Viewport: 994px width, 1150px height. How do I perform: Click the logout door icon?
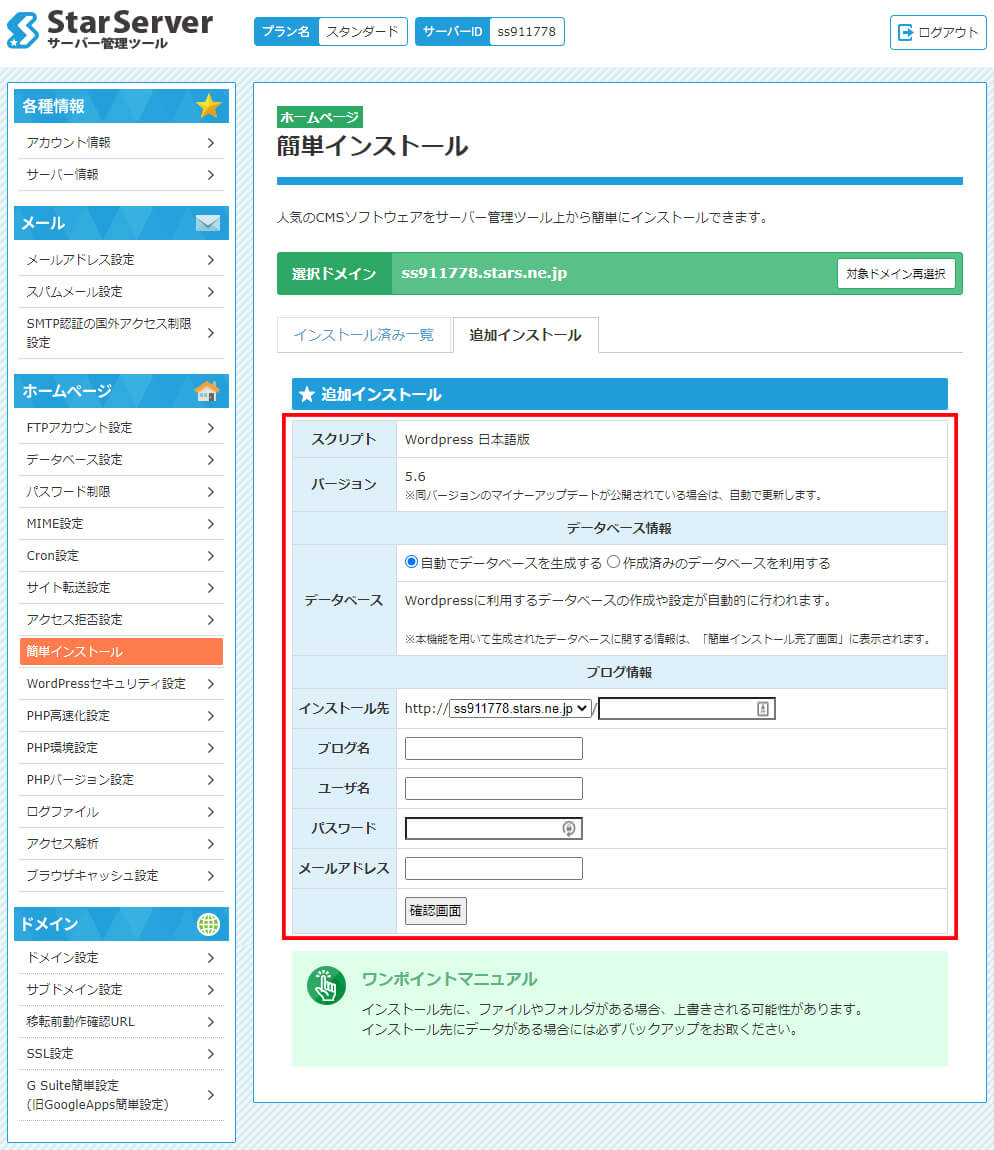(905, 32)
